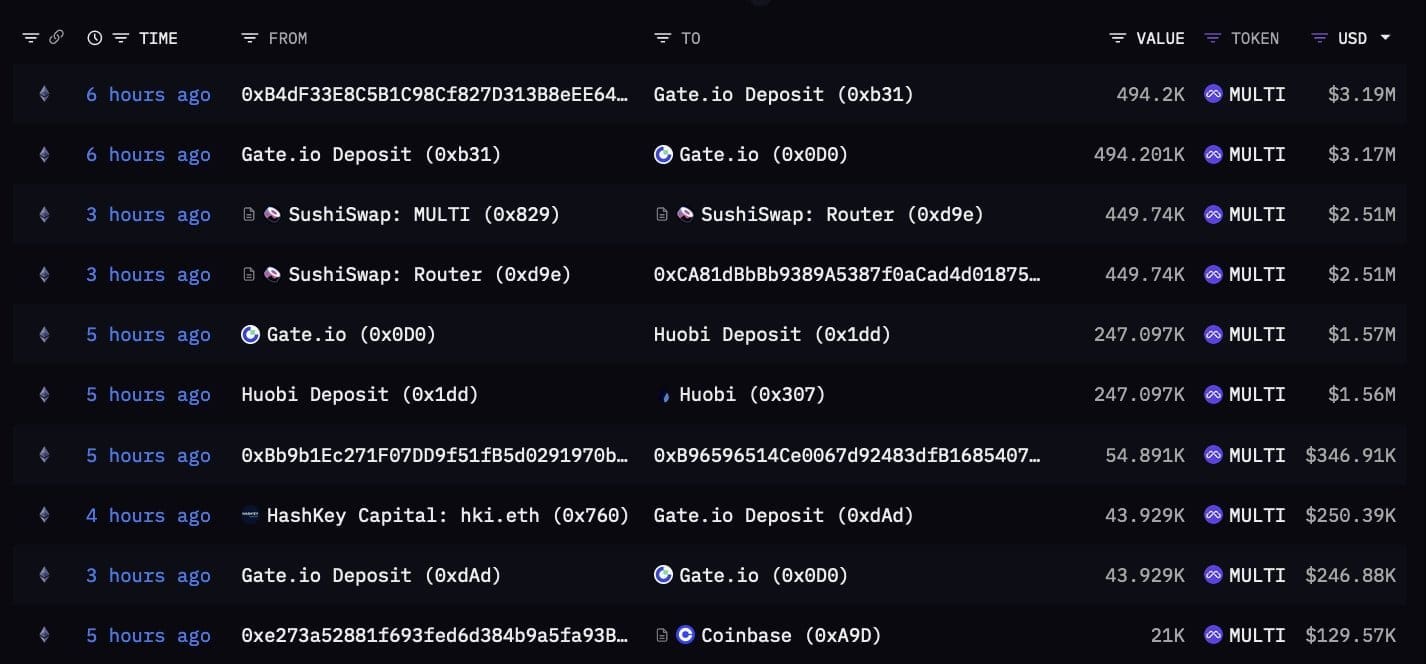This screenshot has height=664, width=1426.
Task: Click the TOKEN column header label
Action: (x=1255, y=38)
